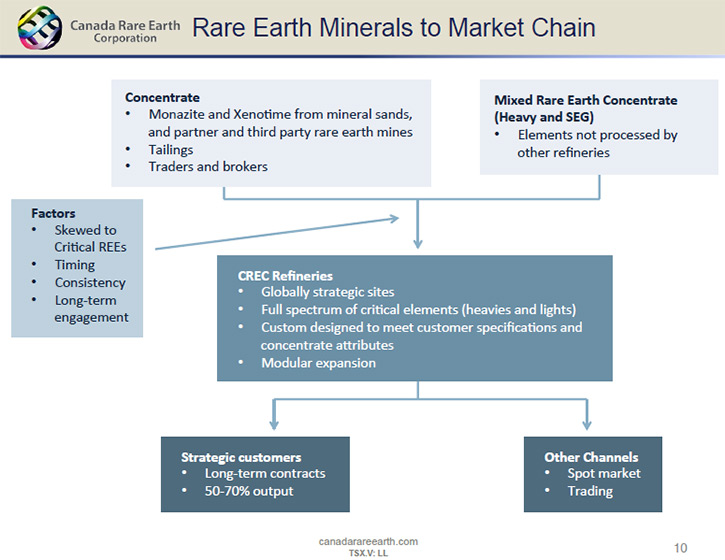
Task: Click the 'Other Channels' heading
Action: (x=591, y=457)
